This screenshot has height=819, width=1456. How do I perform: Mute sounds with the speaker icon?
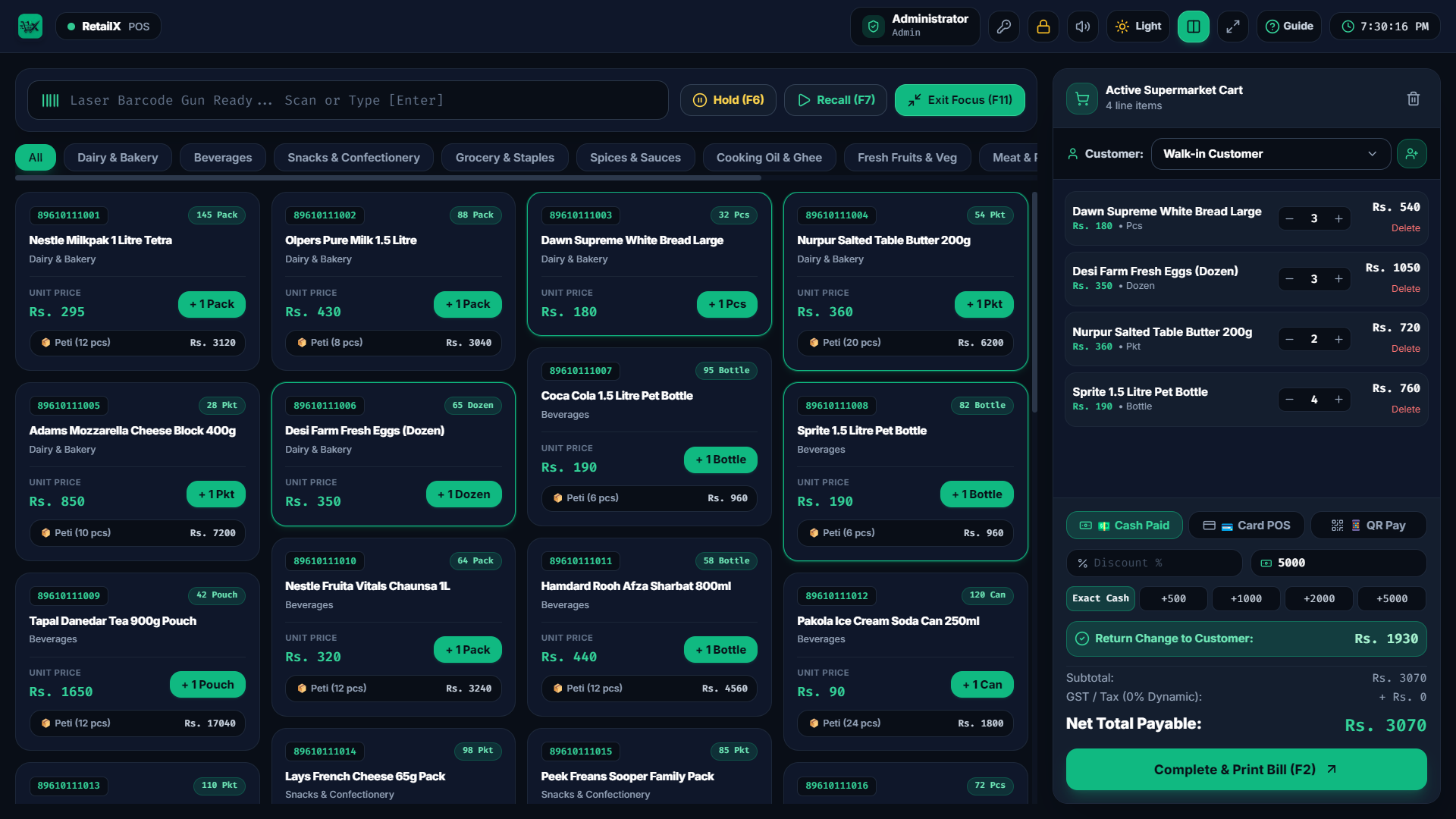tap(1083, 27)
